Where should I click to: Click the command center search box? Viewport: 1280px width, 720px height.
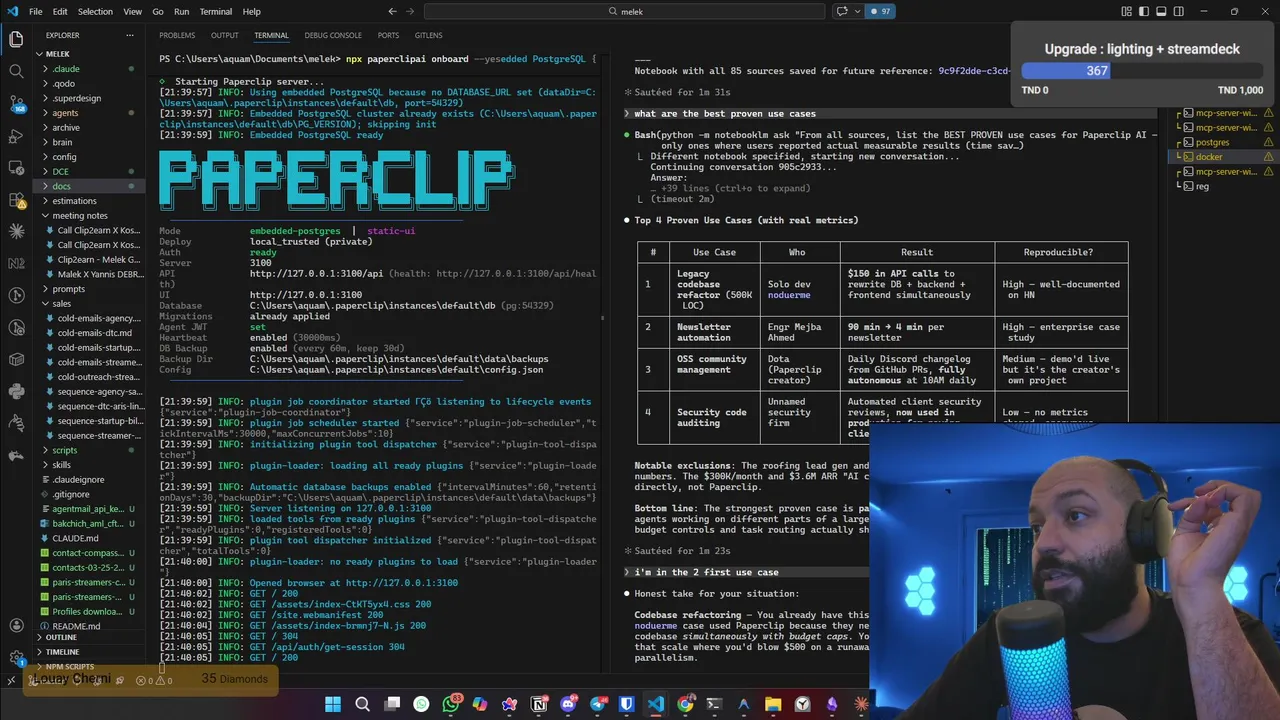point(625,11)
